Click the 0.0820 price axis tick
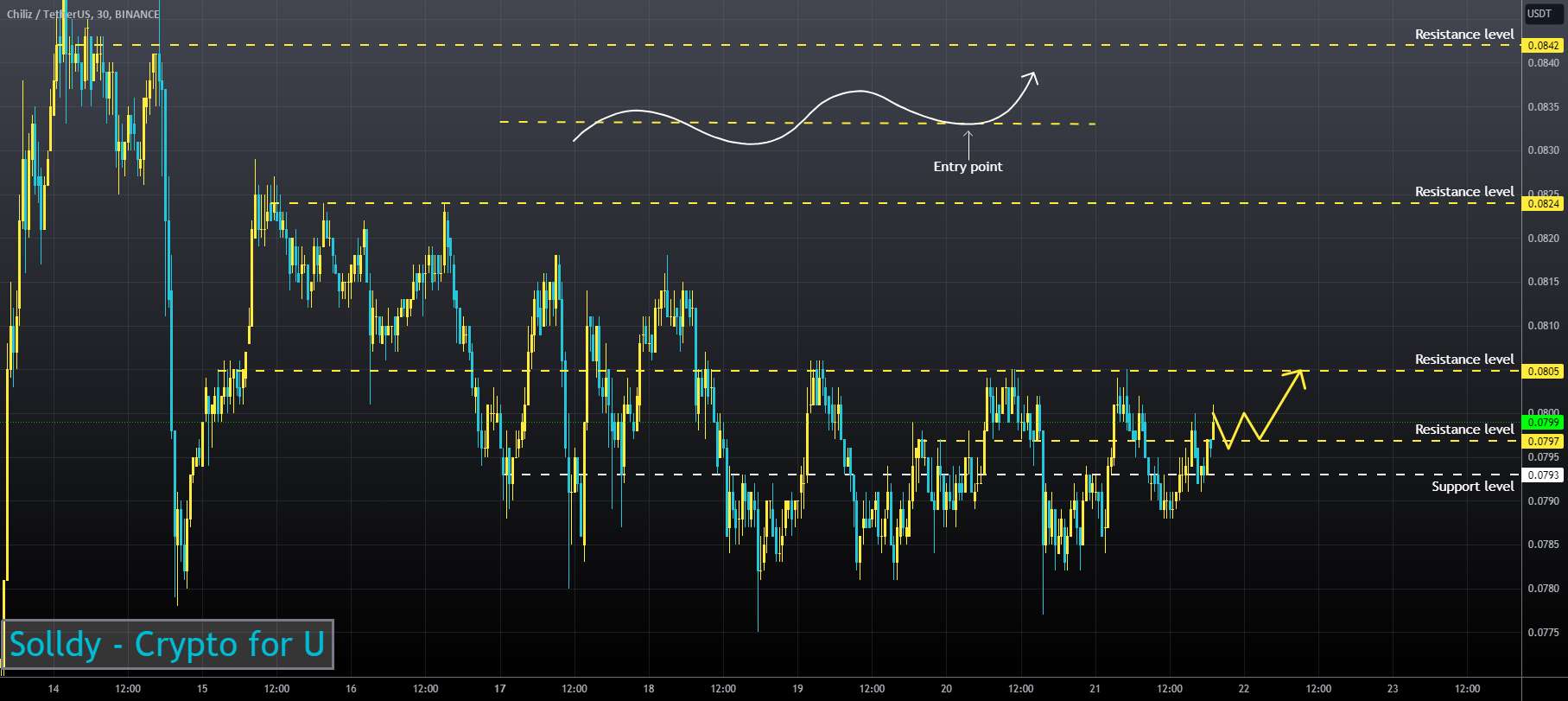This screenshot has width=1568, height=701. [x=1543, y=239]
